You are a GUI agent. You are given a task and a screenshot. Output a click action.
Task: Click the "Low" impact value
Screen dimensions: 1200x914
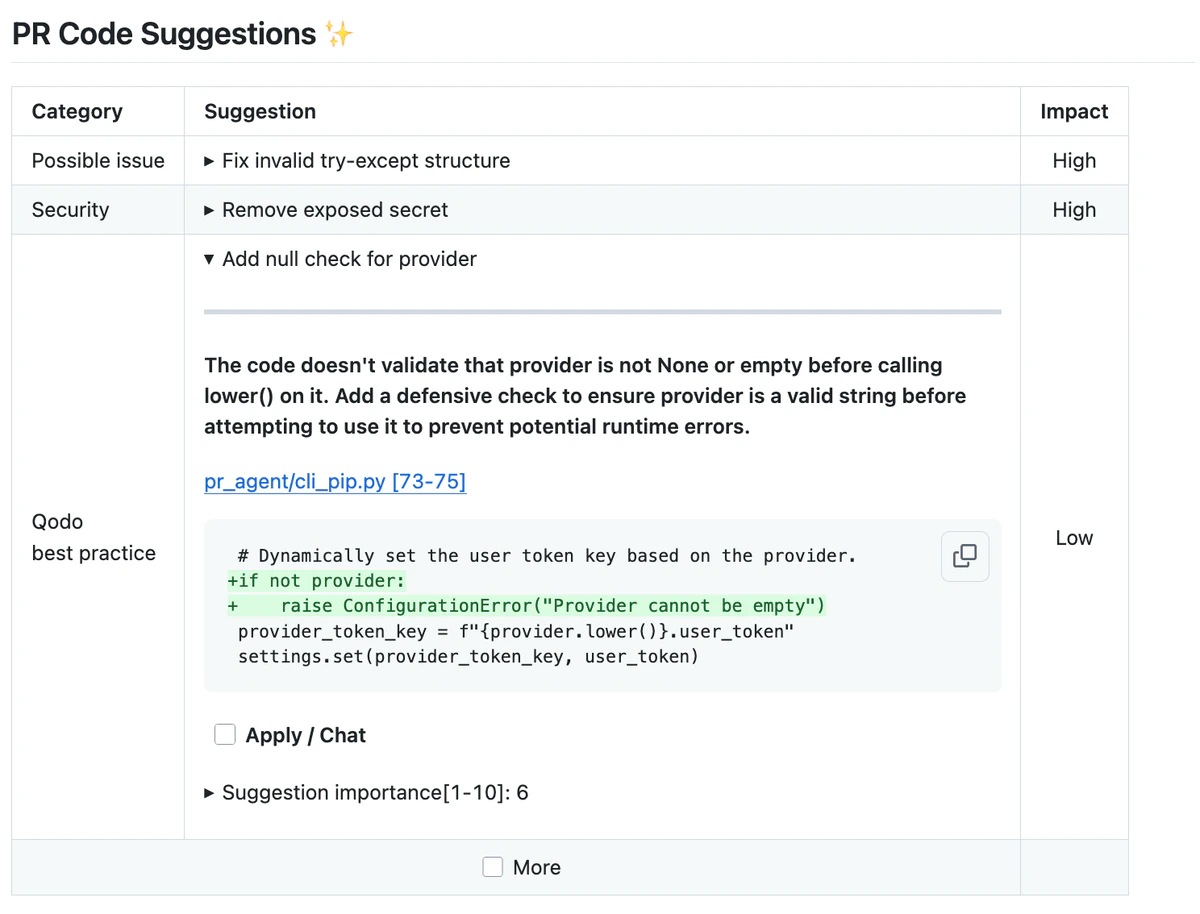(x=1074, y=538)
